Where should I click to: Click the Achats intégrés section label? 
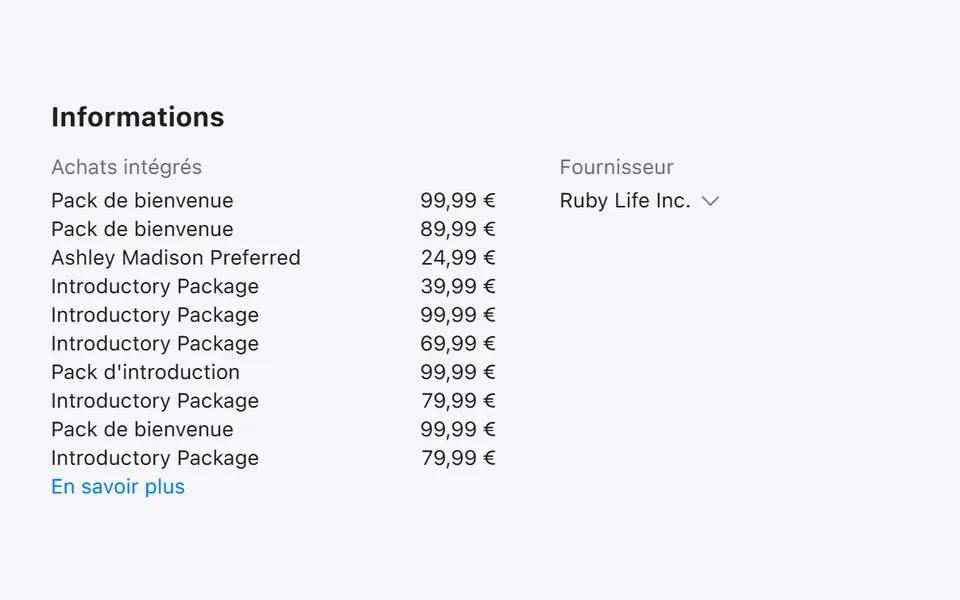point(127,167)
